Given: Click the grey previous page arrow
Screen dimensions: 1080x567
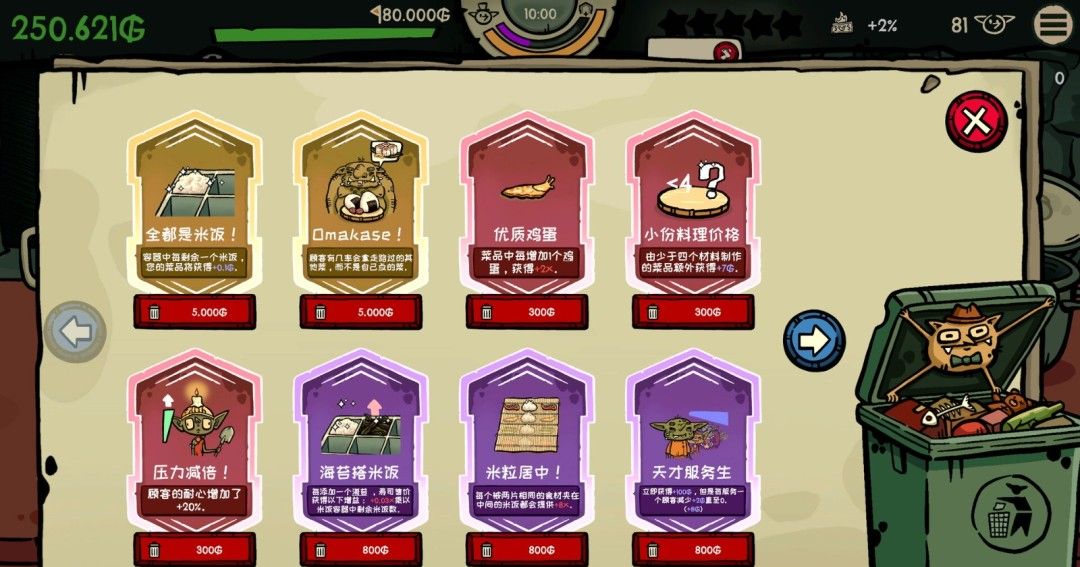Looking at the screenshot, I should [75, 332].
